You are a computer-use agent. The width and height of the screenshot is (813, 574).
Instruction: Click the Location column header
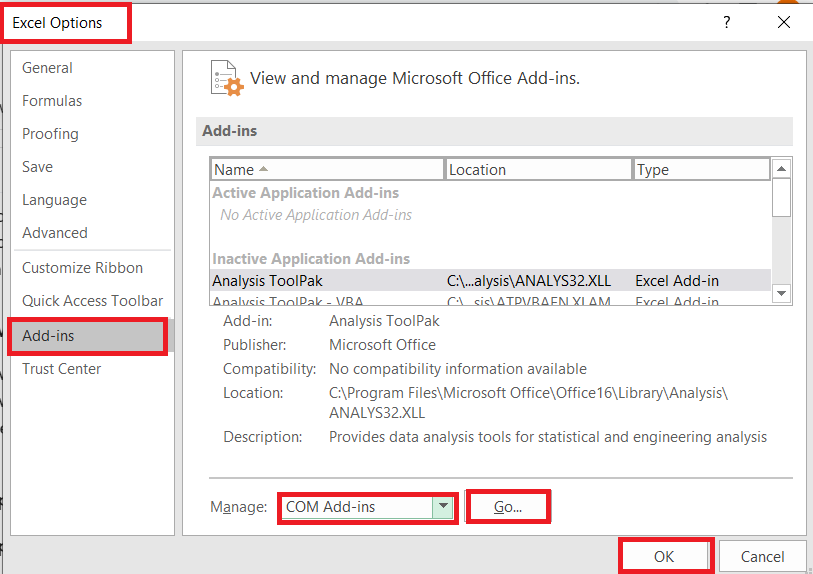[538, 170]
